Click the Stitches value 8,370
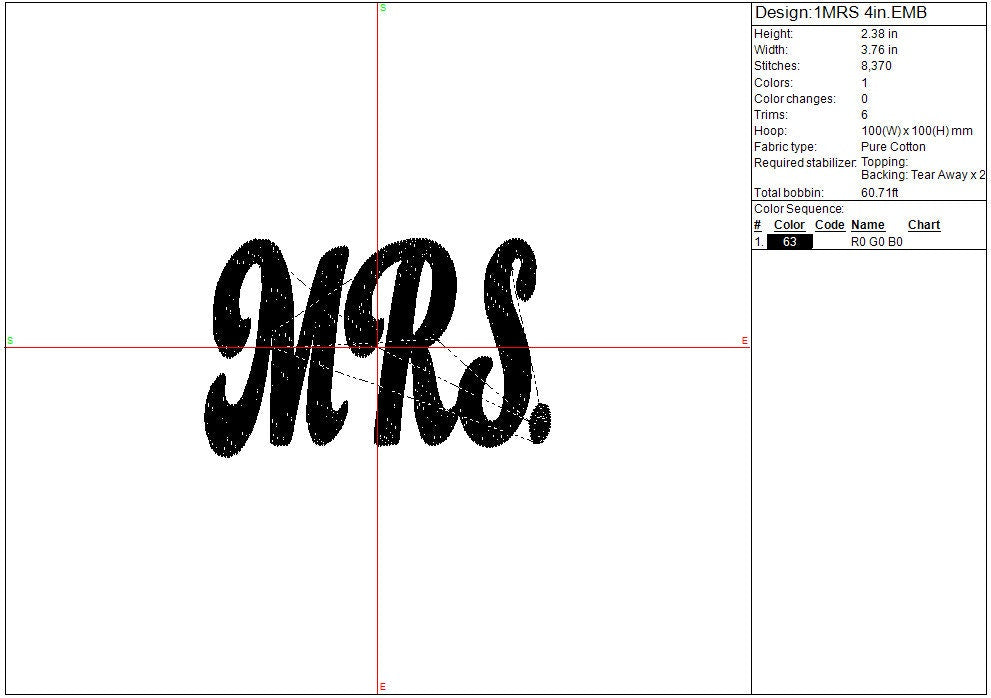991x698 pixels. (876, 66)
